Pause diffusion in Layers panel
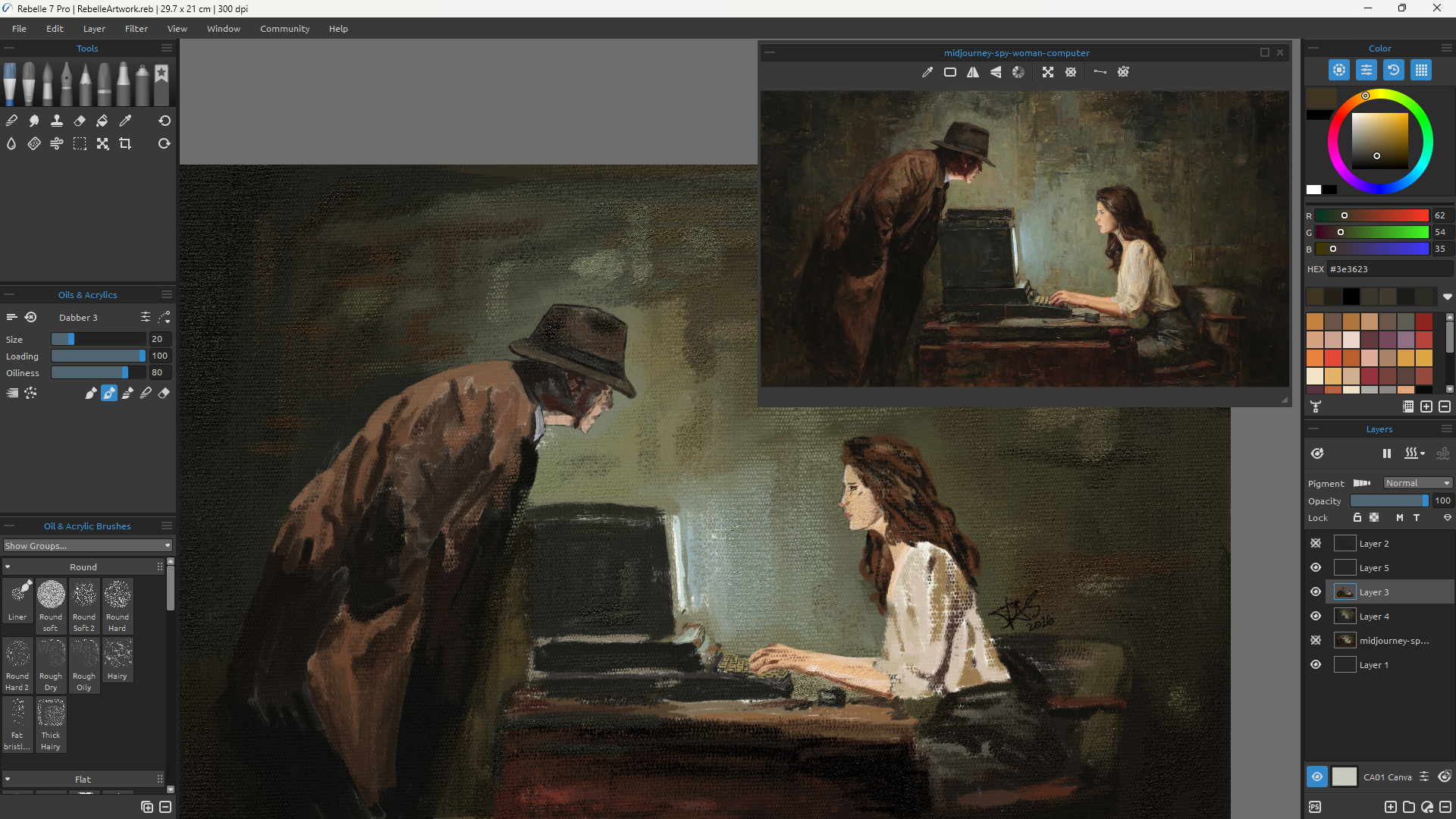Screen dimensions: 1456x819 point(1387,453)
